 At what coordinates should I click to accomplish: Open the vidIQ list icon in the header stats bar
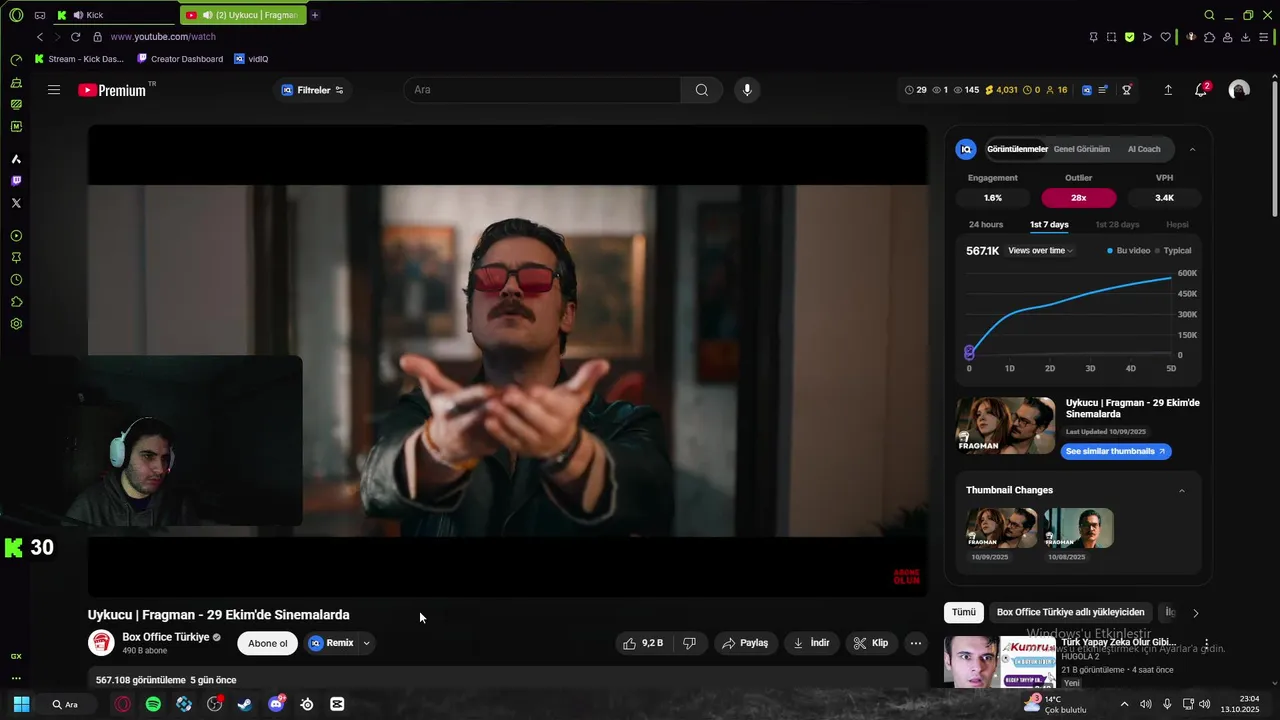[1103, 90]
